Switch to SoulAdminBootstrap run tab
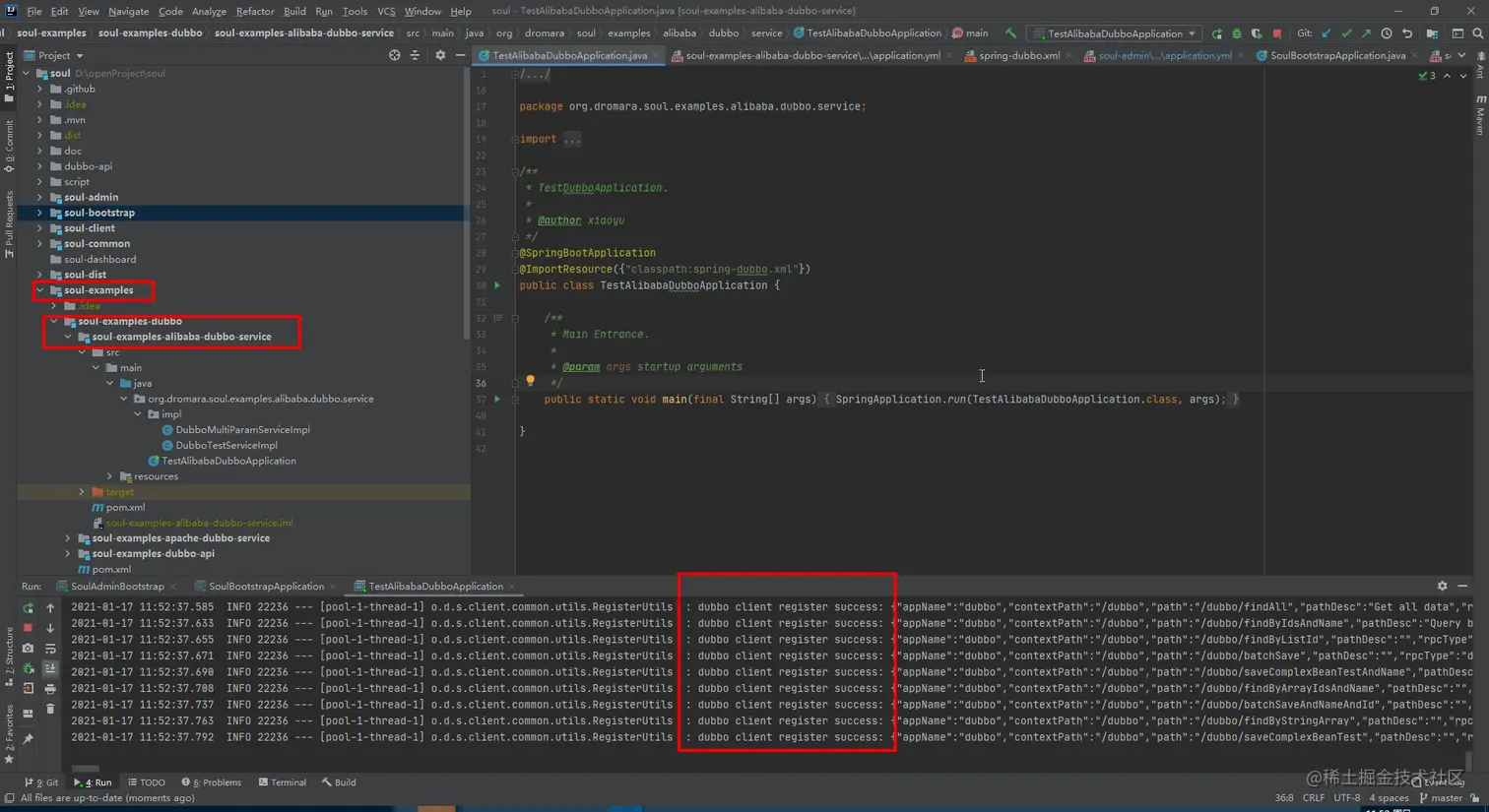The width and height of the screenshot is (1489, 812). [116, 586]
